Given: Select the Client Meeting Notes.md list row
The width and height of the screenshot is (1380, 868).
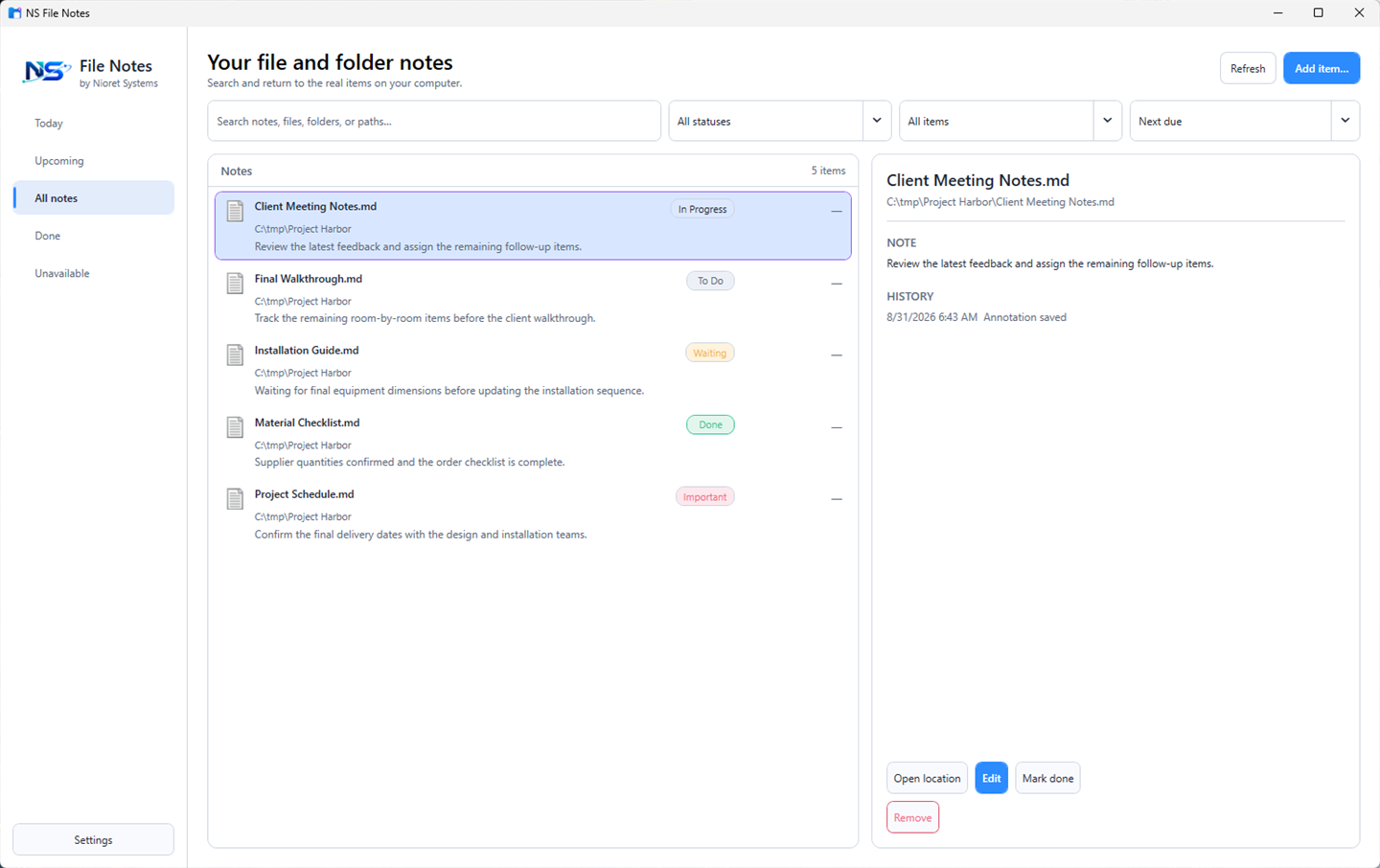Looking at the screenshot, I should 533,226.
